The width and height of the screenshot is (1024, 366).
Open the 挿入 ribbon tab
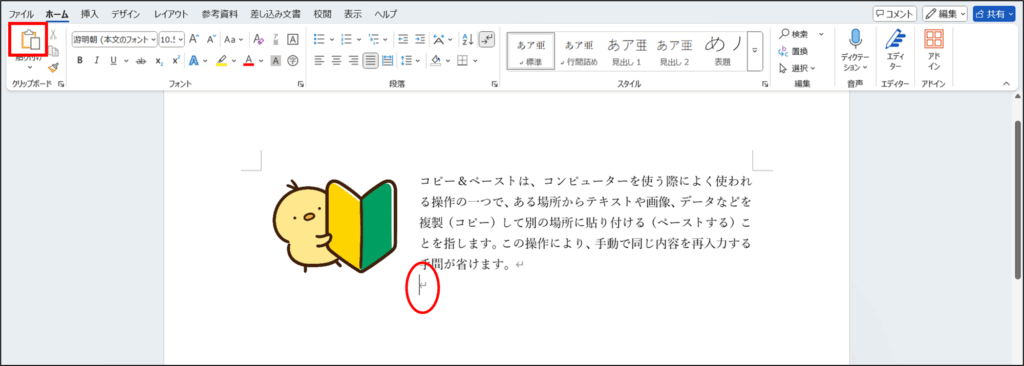89,13
